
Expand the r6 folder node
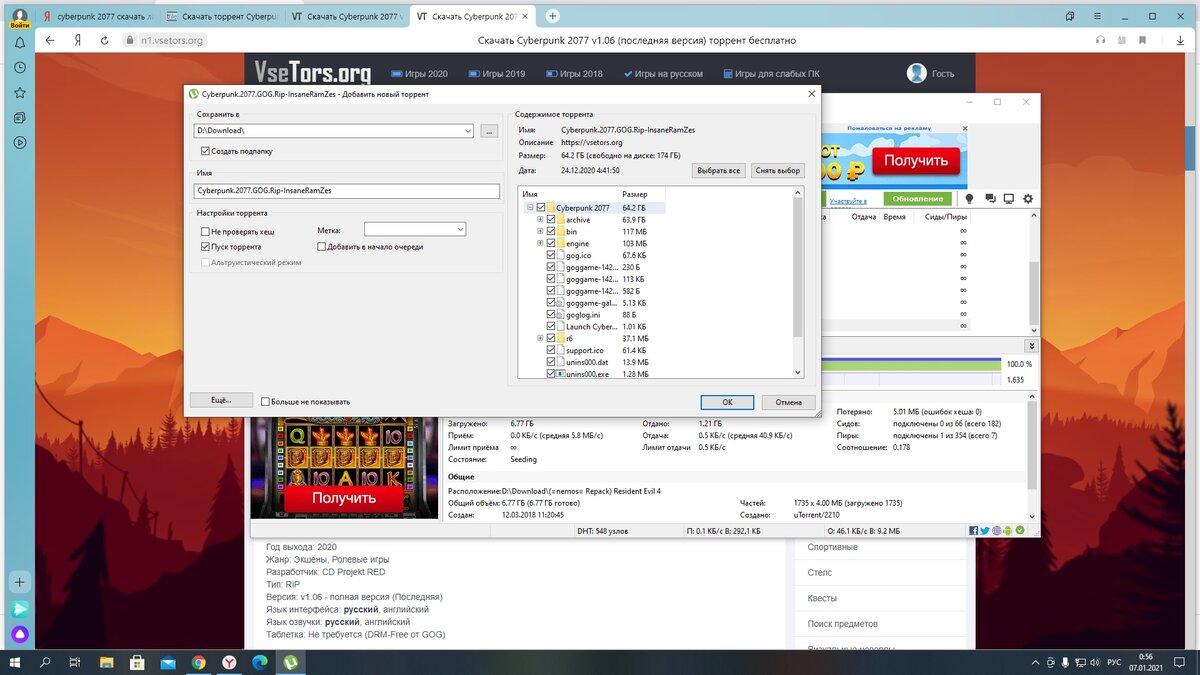pos(540,338)
